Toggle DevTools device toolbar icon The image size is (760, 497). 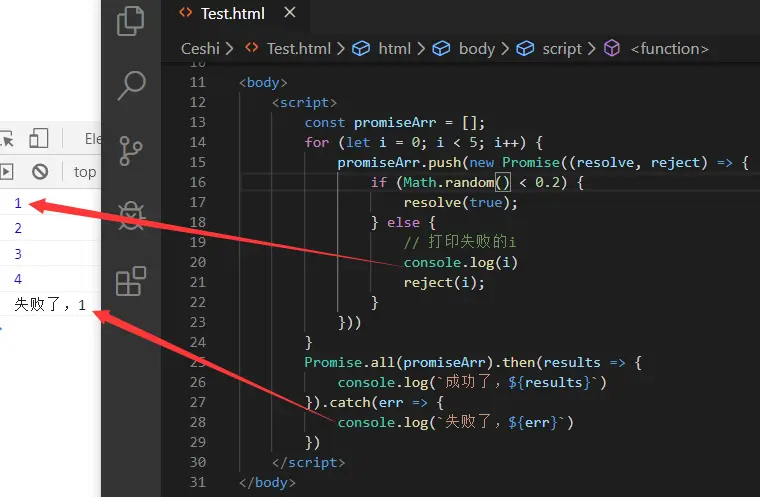point(39,138)
